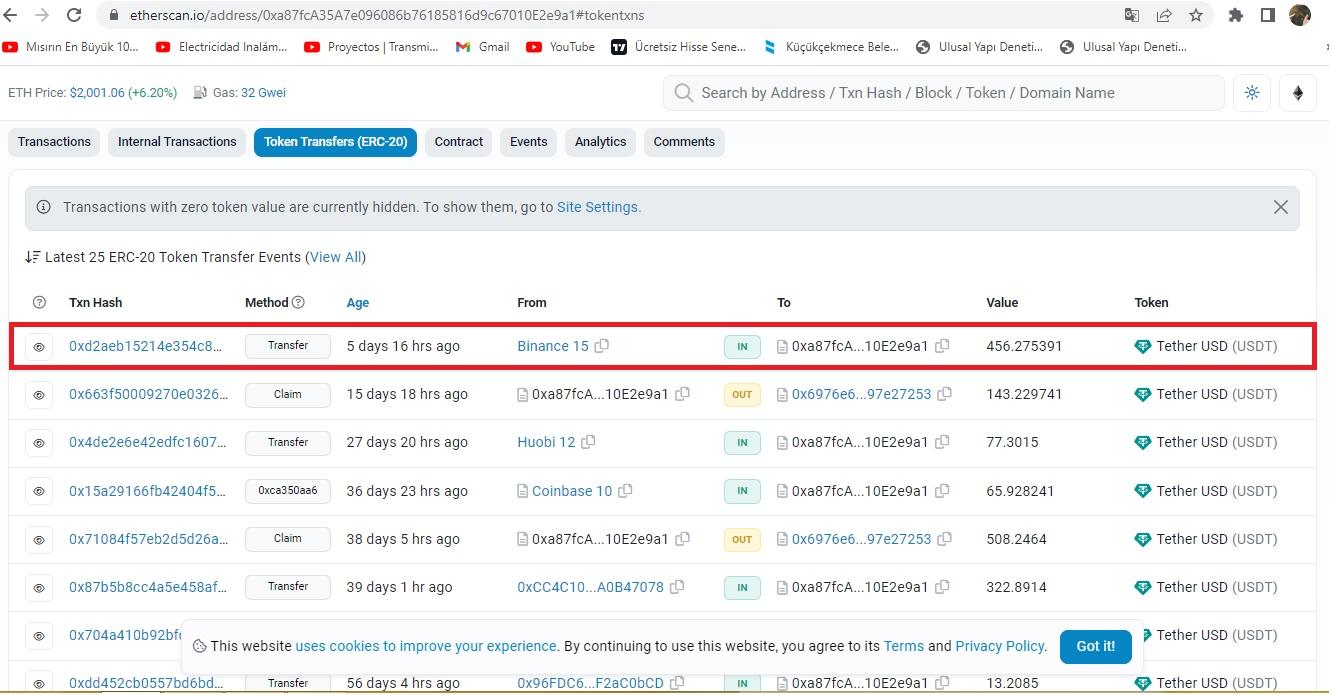Screen dimensions: 1332x695
Task: Toggle the eye icon on the Huobi 12 row
Action: pos(39,443)
